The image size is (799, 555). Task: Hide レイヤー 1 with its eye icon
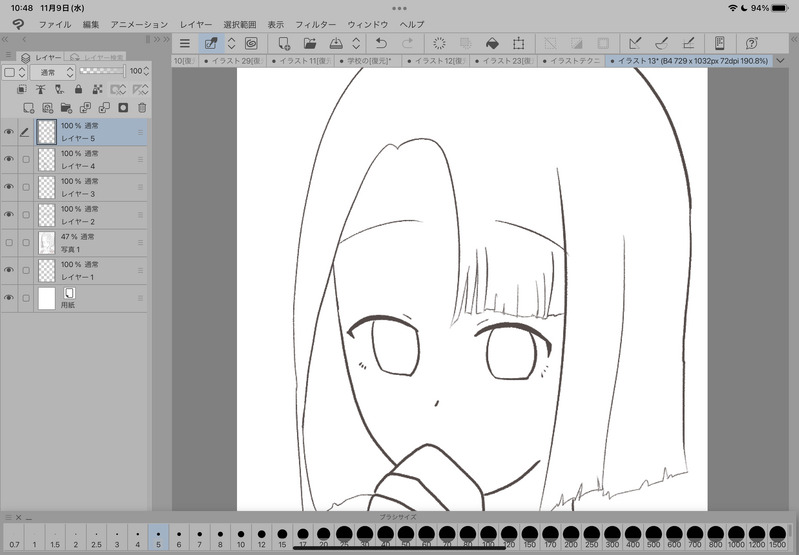(x=9, y=270)
